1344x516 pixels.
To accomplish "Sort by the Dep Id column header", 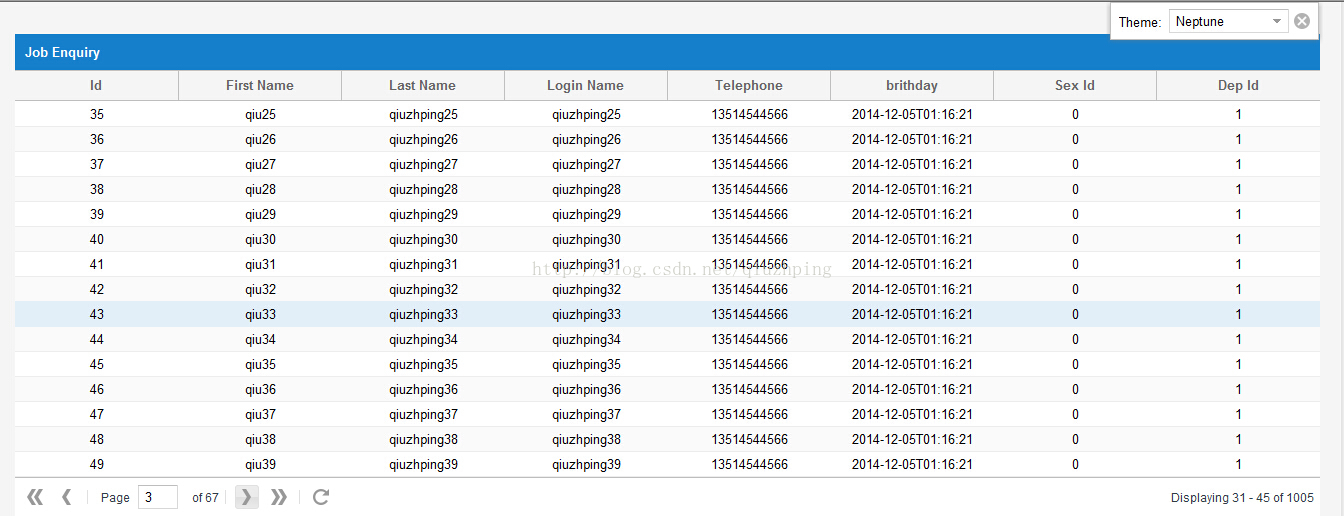I will [1238, 85].
